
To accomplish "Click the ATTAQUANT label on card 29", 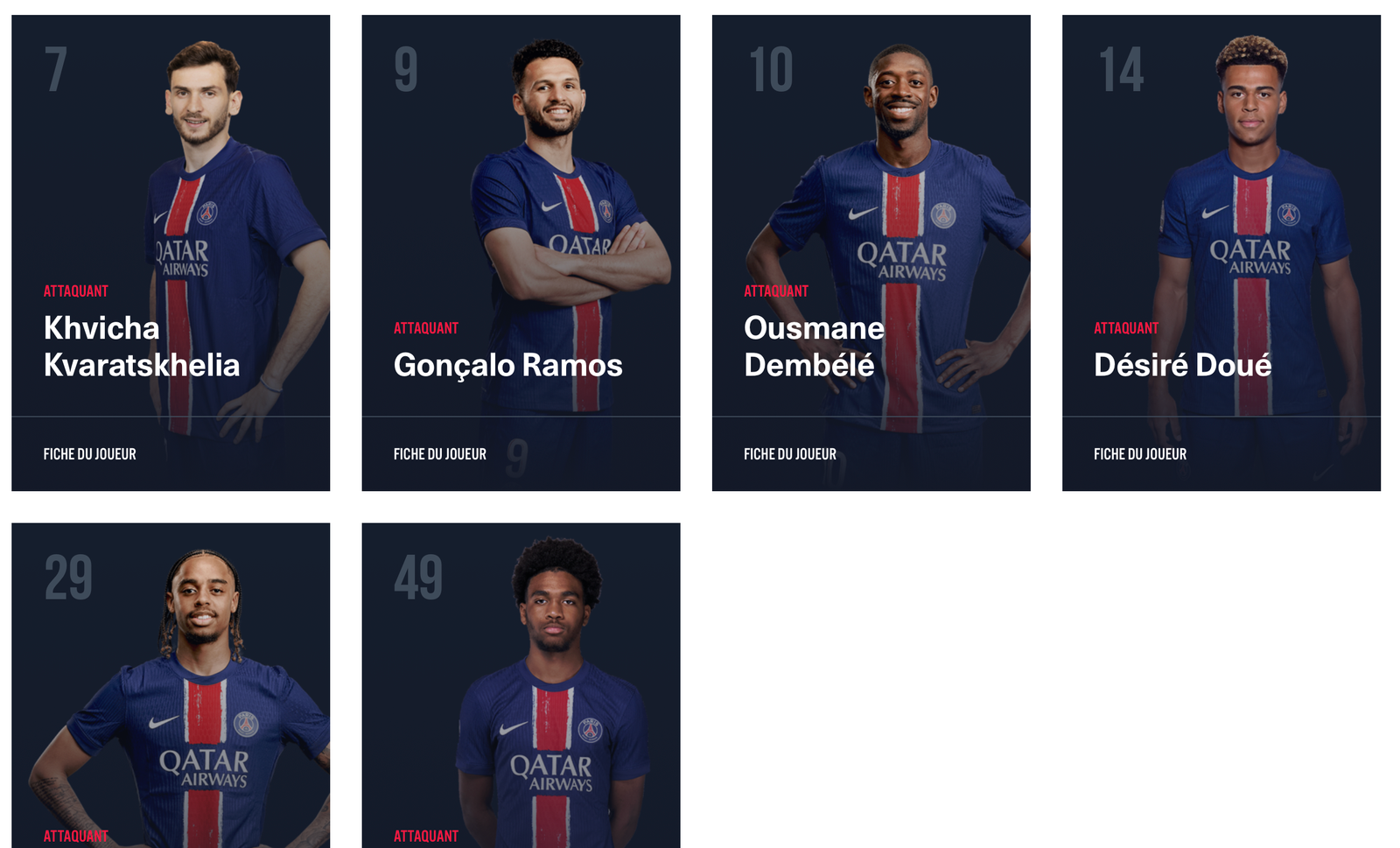I will coord(76,836).
